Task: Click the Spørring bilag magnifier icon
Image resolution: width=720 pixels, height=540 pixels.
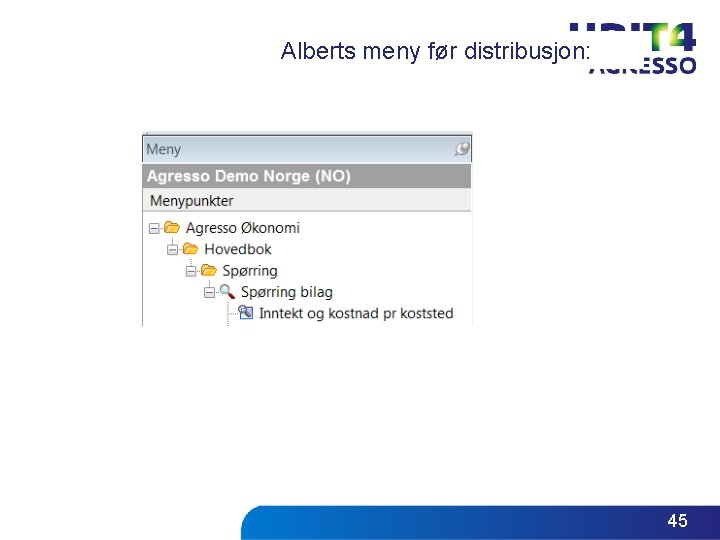Action: point(227,292)
